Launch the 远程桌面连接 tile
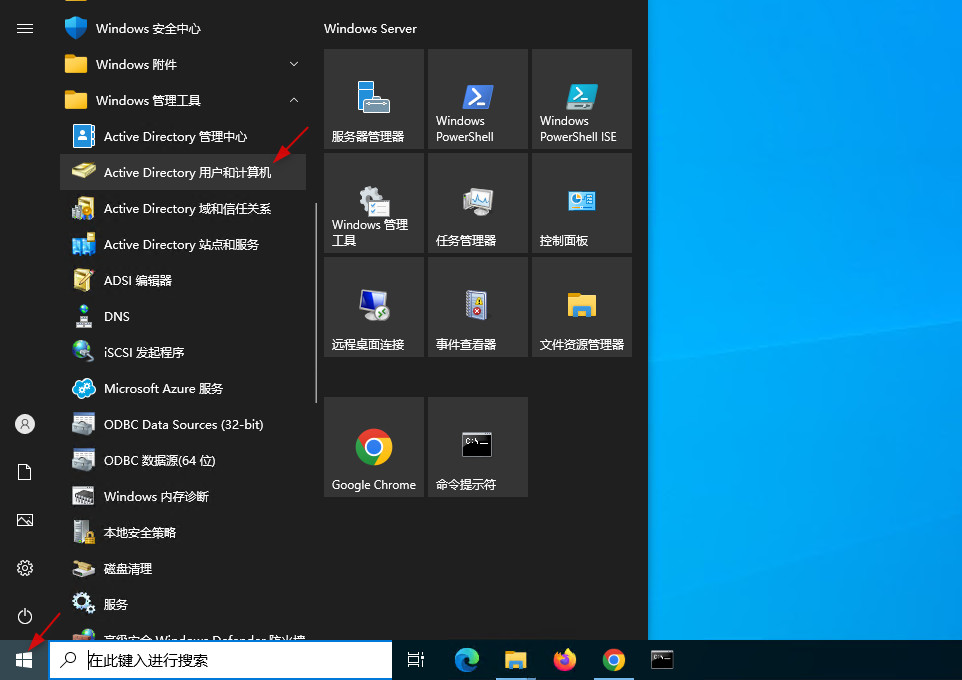Image resolution: width=962 pixels, height=680 pixels. coord(374,307)
